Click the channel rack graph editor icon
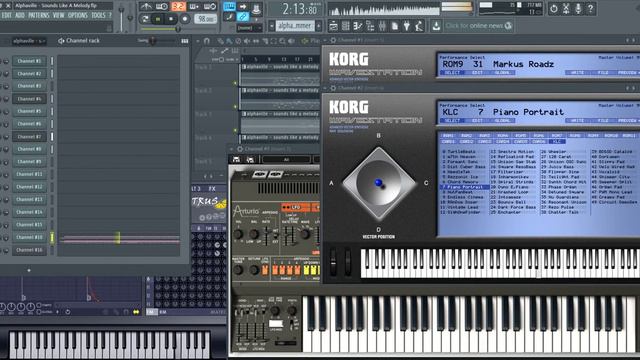Screen dimensions: 640x360 [x=185, y=41]
